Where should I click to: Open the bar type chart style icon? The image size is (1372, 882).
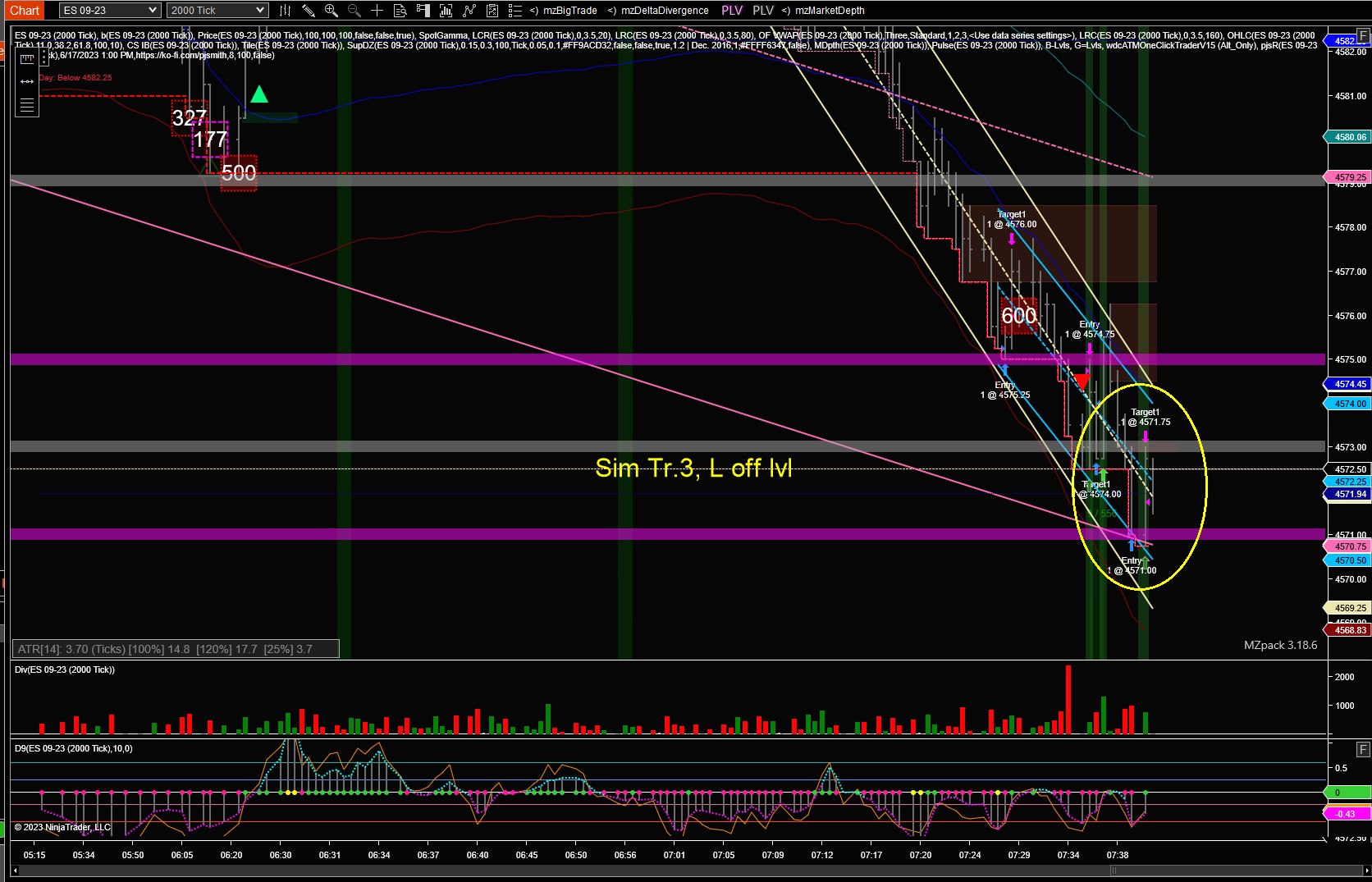(285, 11)
